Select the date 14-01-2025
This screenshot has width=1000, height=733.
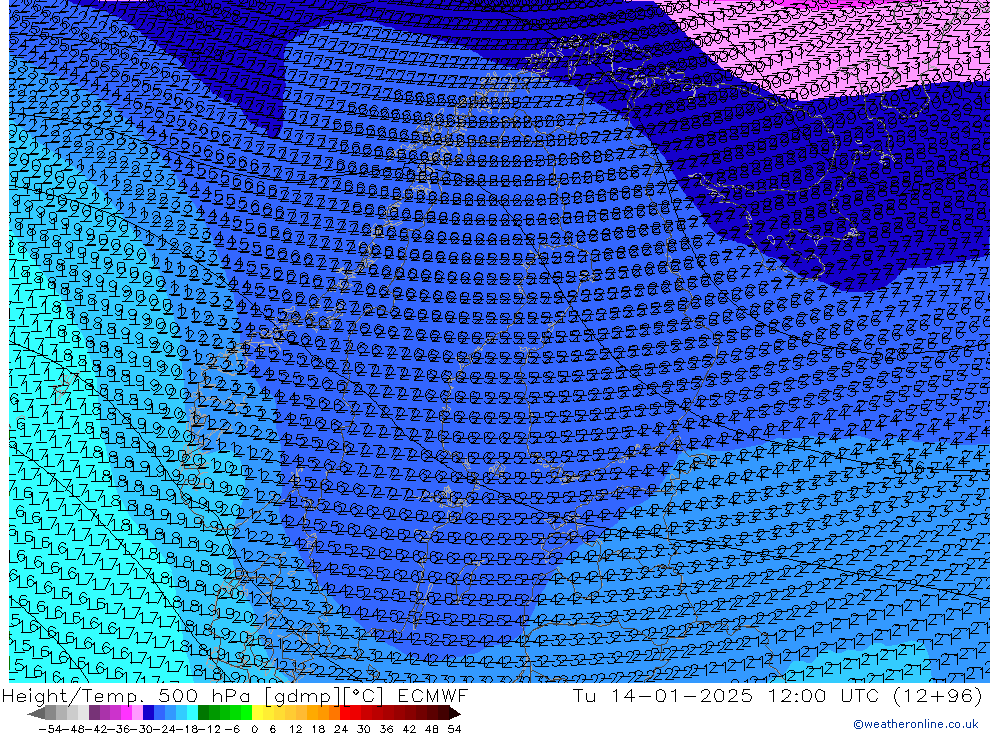[682, 695]
